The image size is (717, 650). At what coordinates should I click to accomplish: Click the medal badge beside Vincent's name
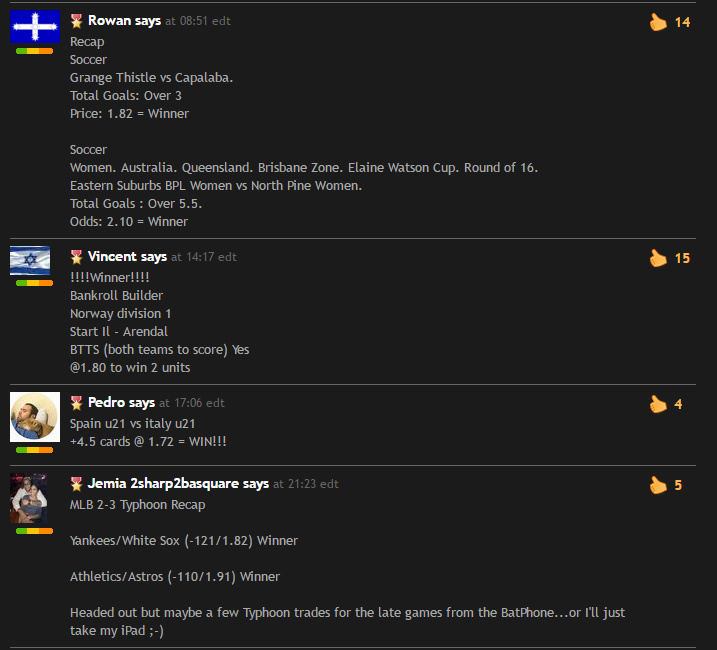[x=76, y=257]
